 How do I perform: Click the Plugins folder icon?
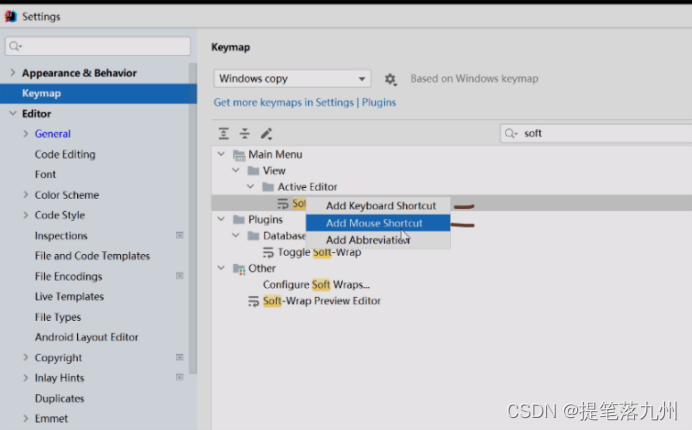point(239,219)
